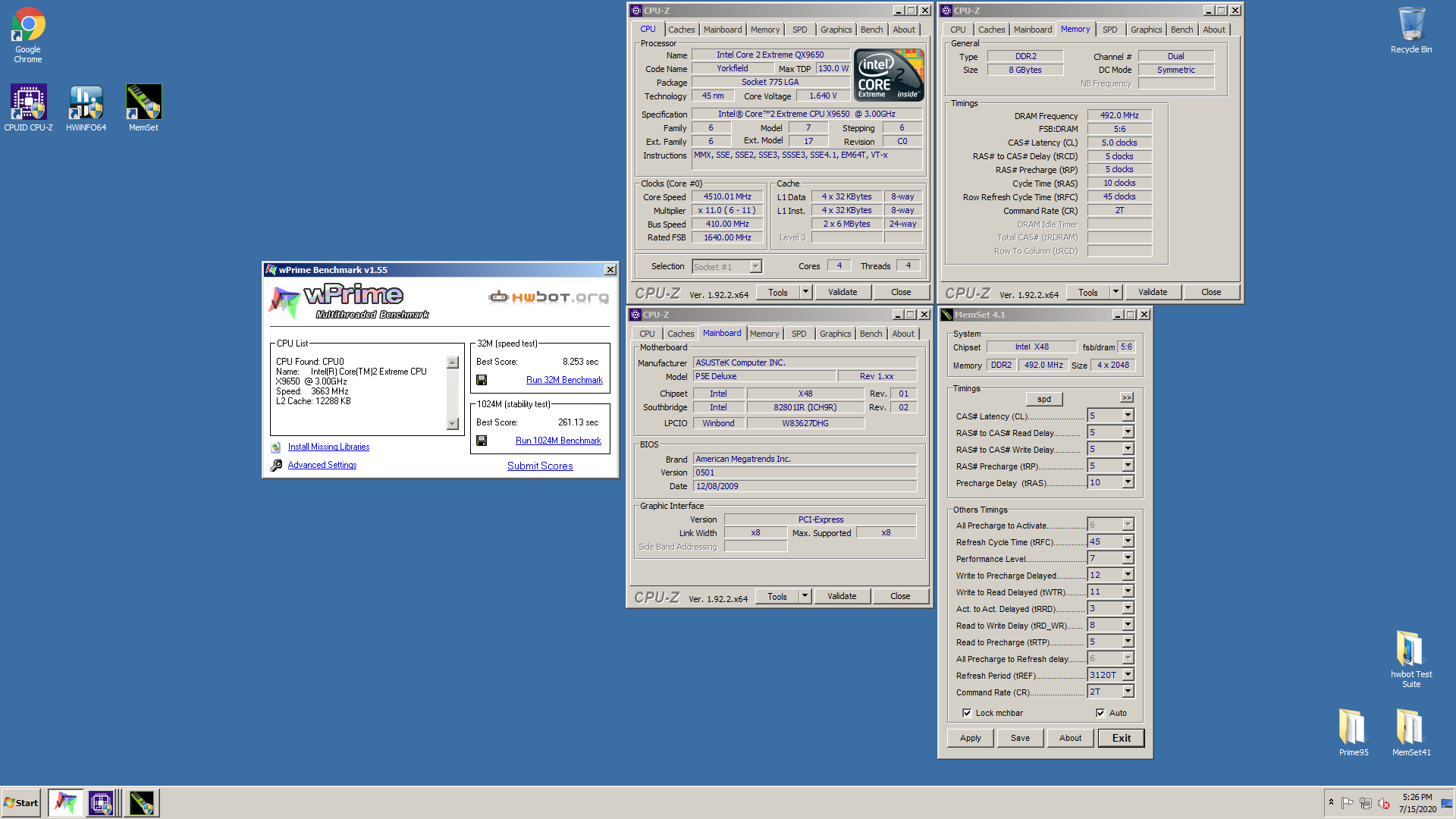Click save icon for 32M score
This screenshot has width=1456, height=819.
[x=482, y=380]
